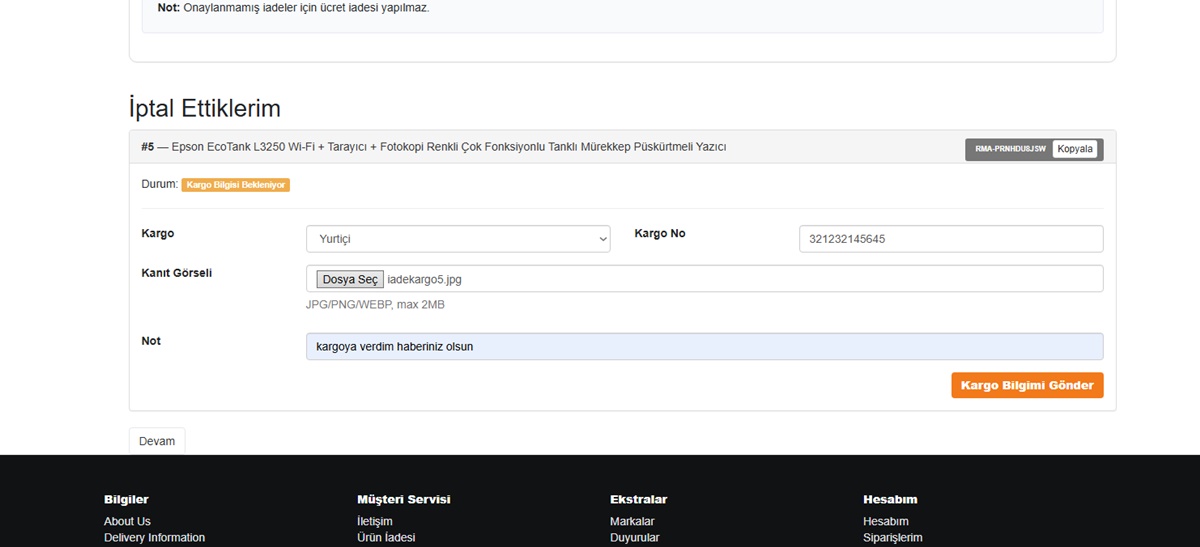Image resolution: width=1200 pixels, height=547 pixels.
Task: Go to Siparişlerim in the footer
Action: 892,538
